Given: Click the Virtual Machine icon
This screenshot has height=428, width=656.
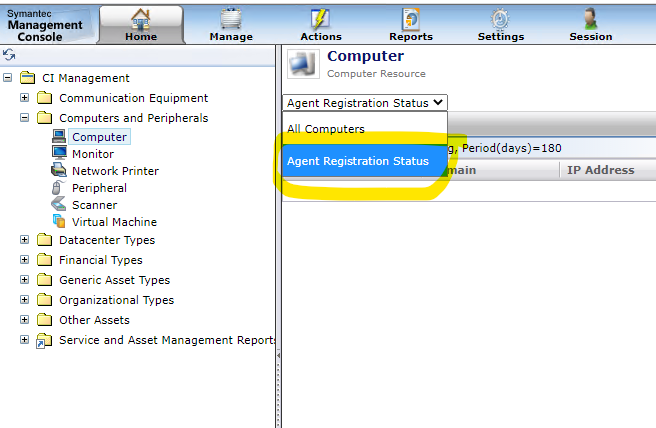Looking at the screenshot, I should click(x=59, y=222).
